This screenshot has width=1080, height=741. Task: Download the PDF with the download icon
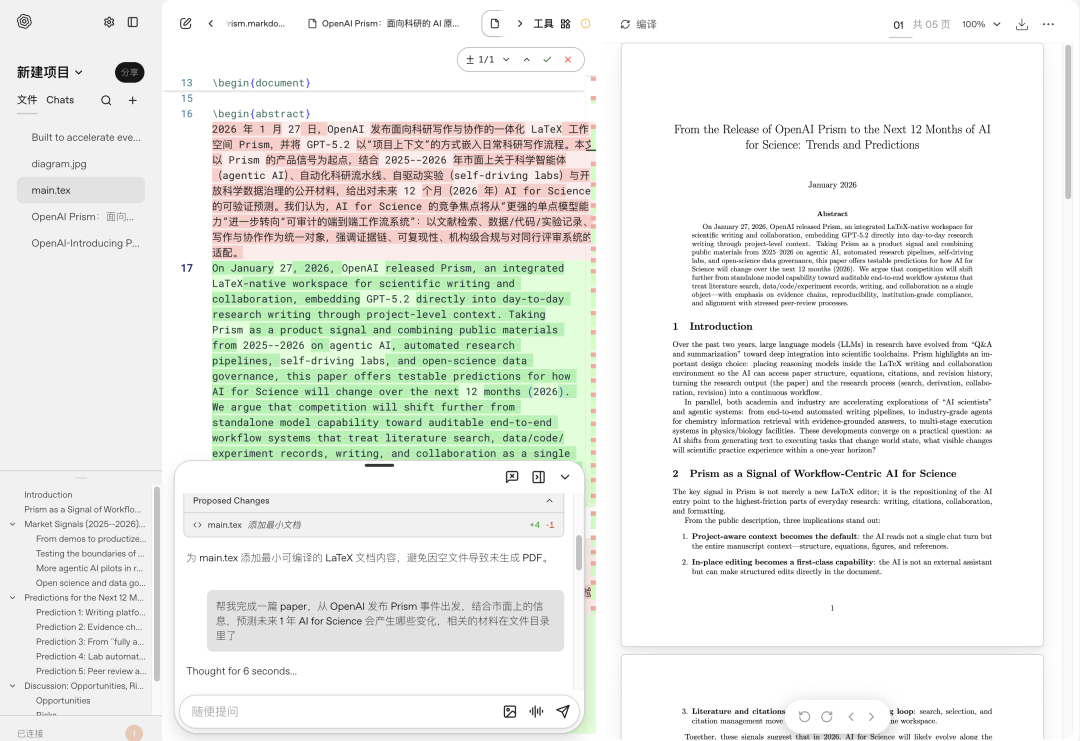point(1021,24)
